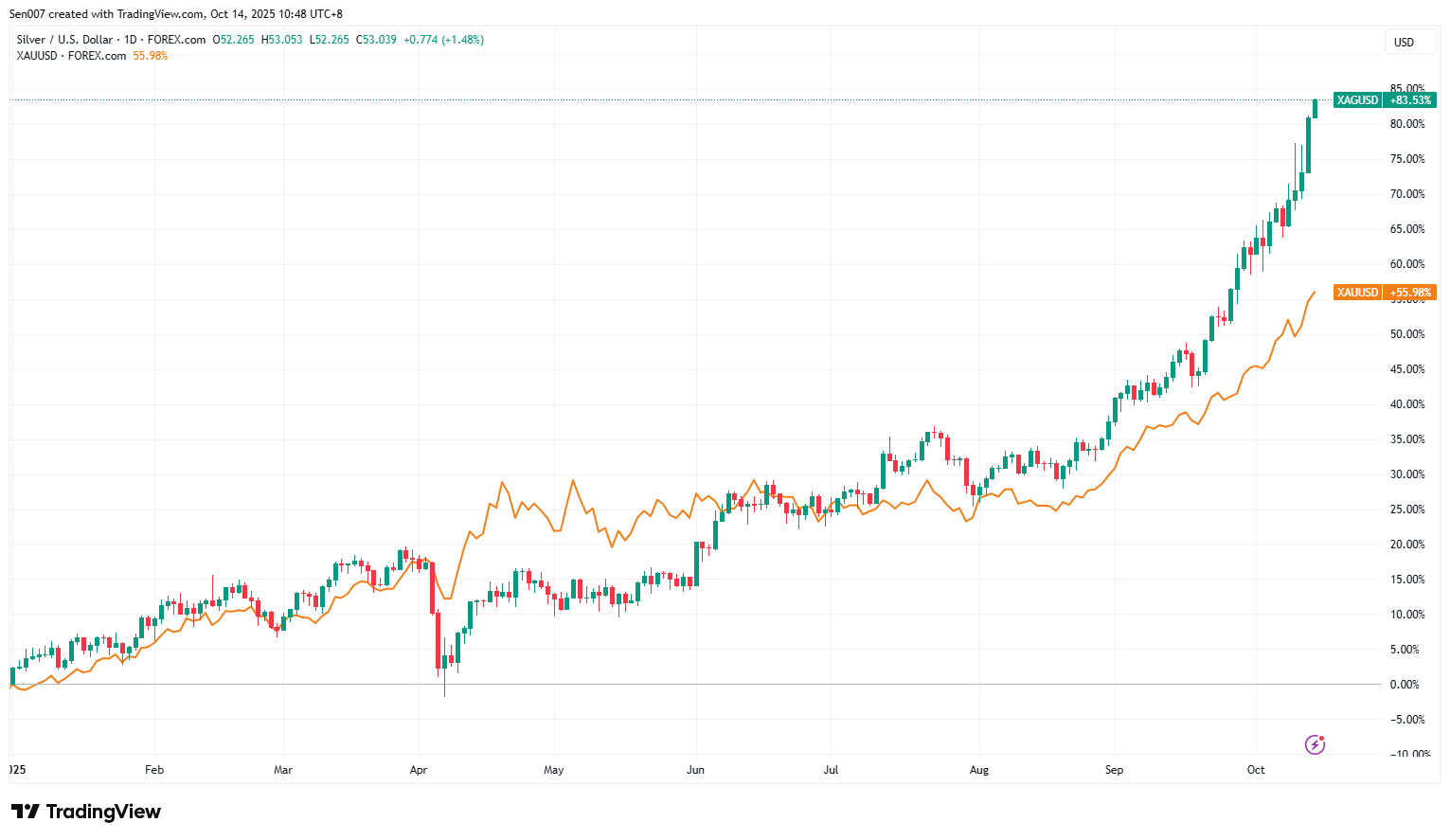Click the green XAGUSD price scale label
1450x840 pixels.
point(1356,100)
